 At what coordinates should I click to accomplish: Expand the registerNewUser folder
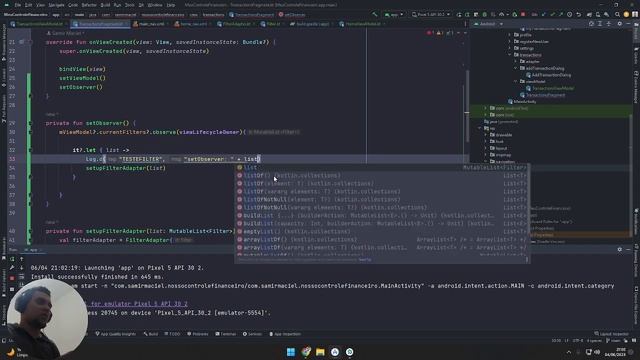point(510,42)
